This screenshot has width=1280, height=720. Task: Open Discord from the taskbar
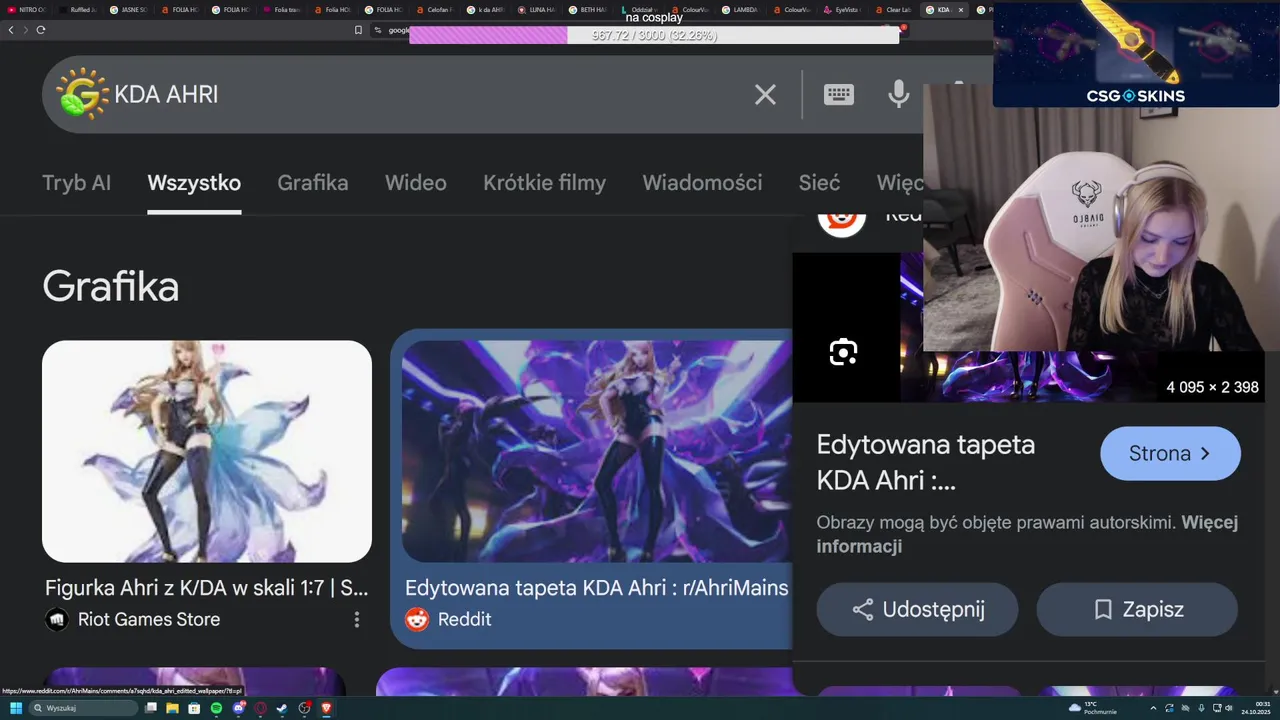(239, 708)
